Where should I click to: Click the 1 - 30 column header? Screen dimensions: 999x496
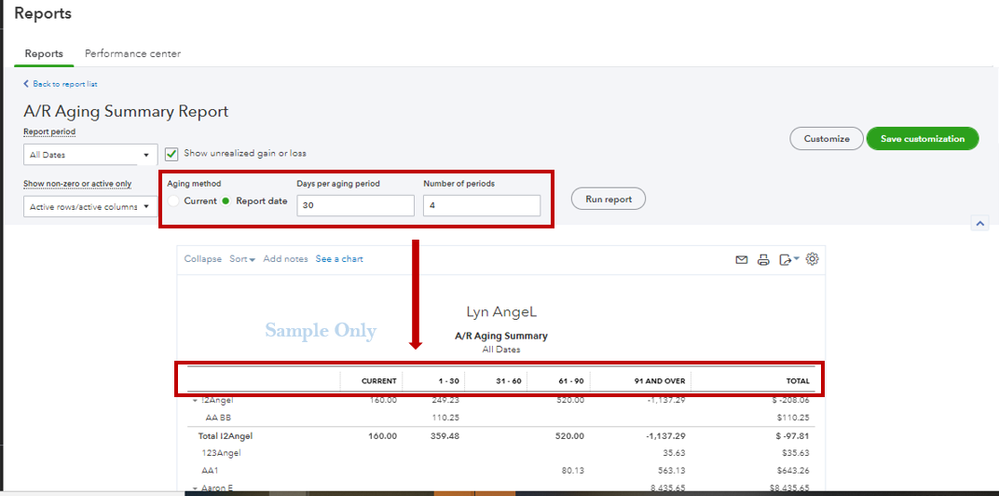448,381
